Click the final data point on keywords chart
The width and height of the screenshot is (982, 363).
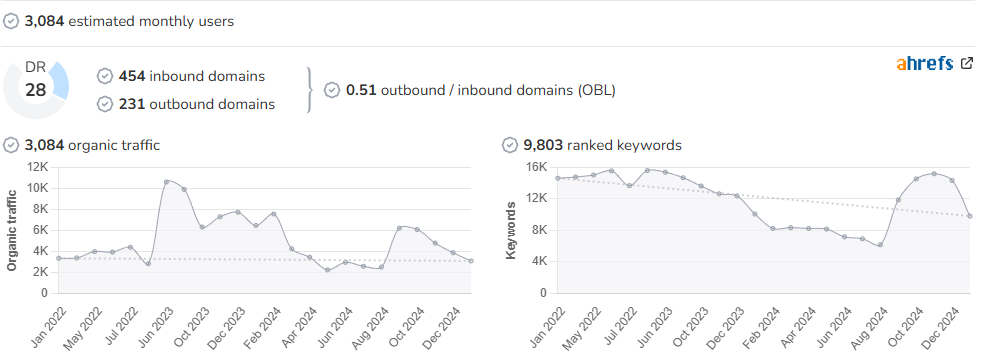point(970,216)
